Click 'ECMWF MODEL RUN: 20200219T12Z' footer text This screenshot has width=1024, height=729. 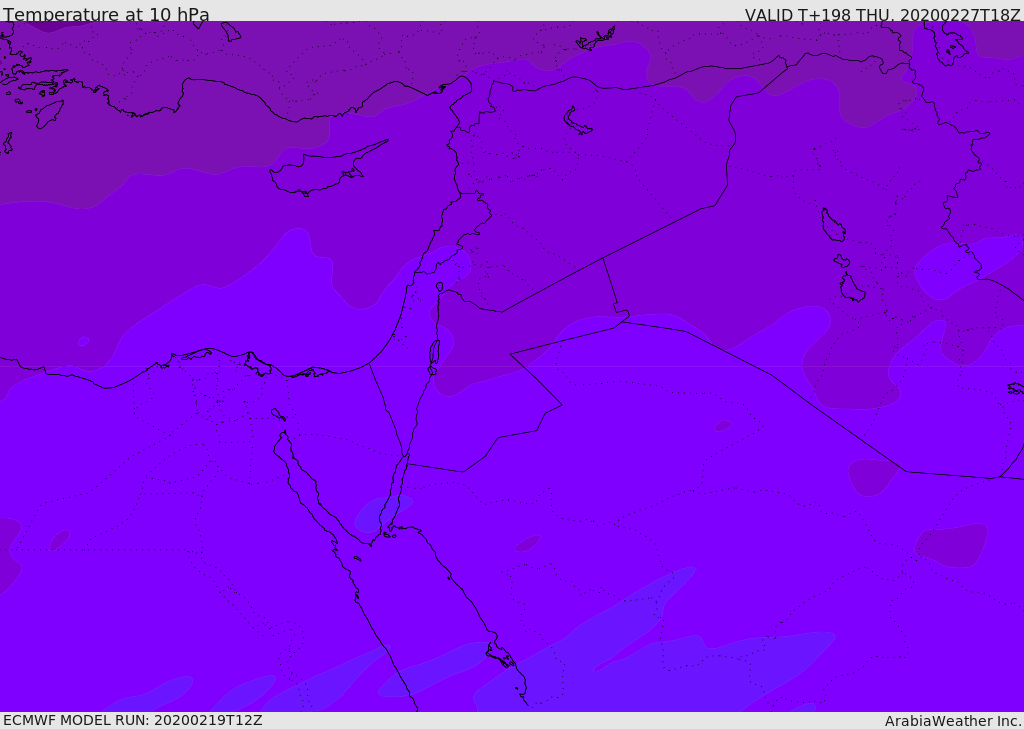pyautogui.click(x=133, y=720)
